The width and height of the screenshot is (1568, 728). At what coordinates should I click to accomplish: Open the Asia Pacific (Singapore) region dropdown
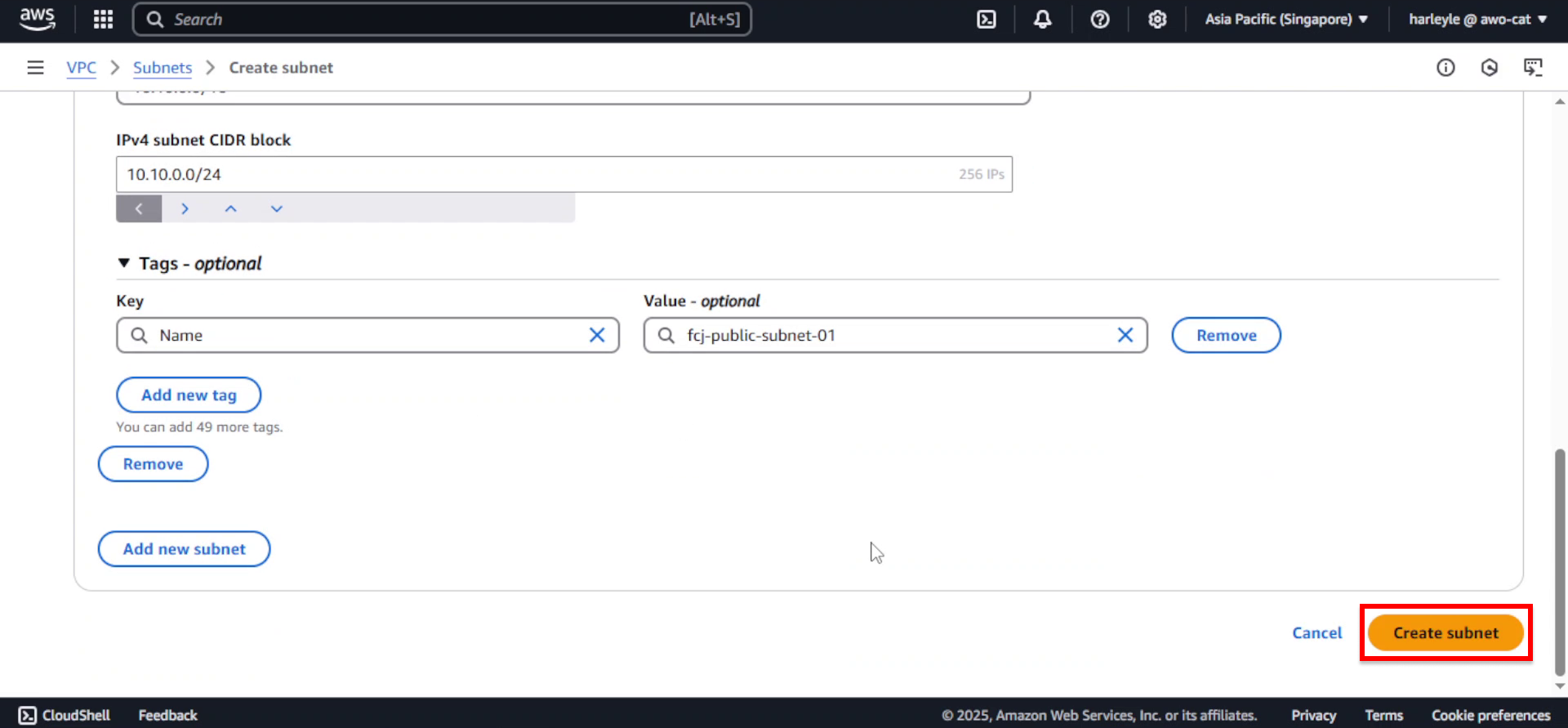pos(1286,19)
